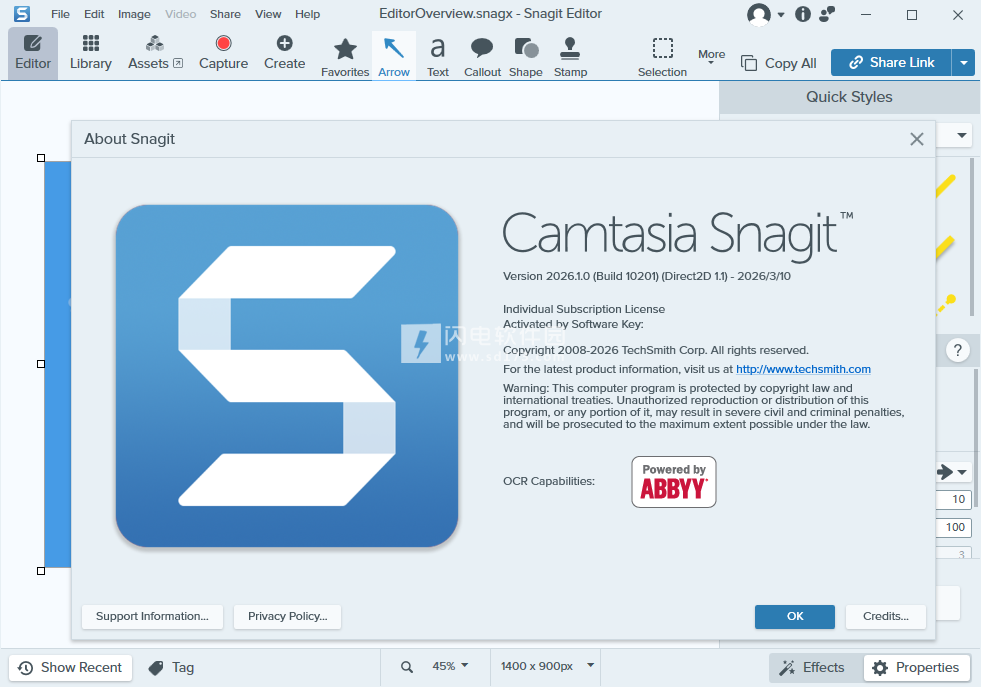Toggle the Show Recent tray
This screenshot has width=981, height=687.
[70, 667]
